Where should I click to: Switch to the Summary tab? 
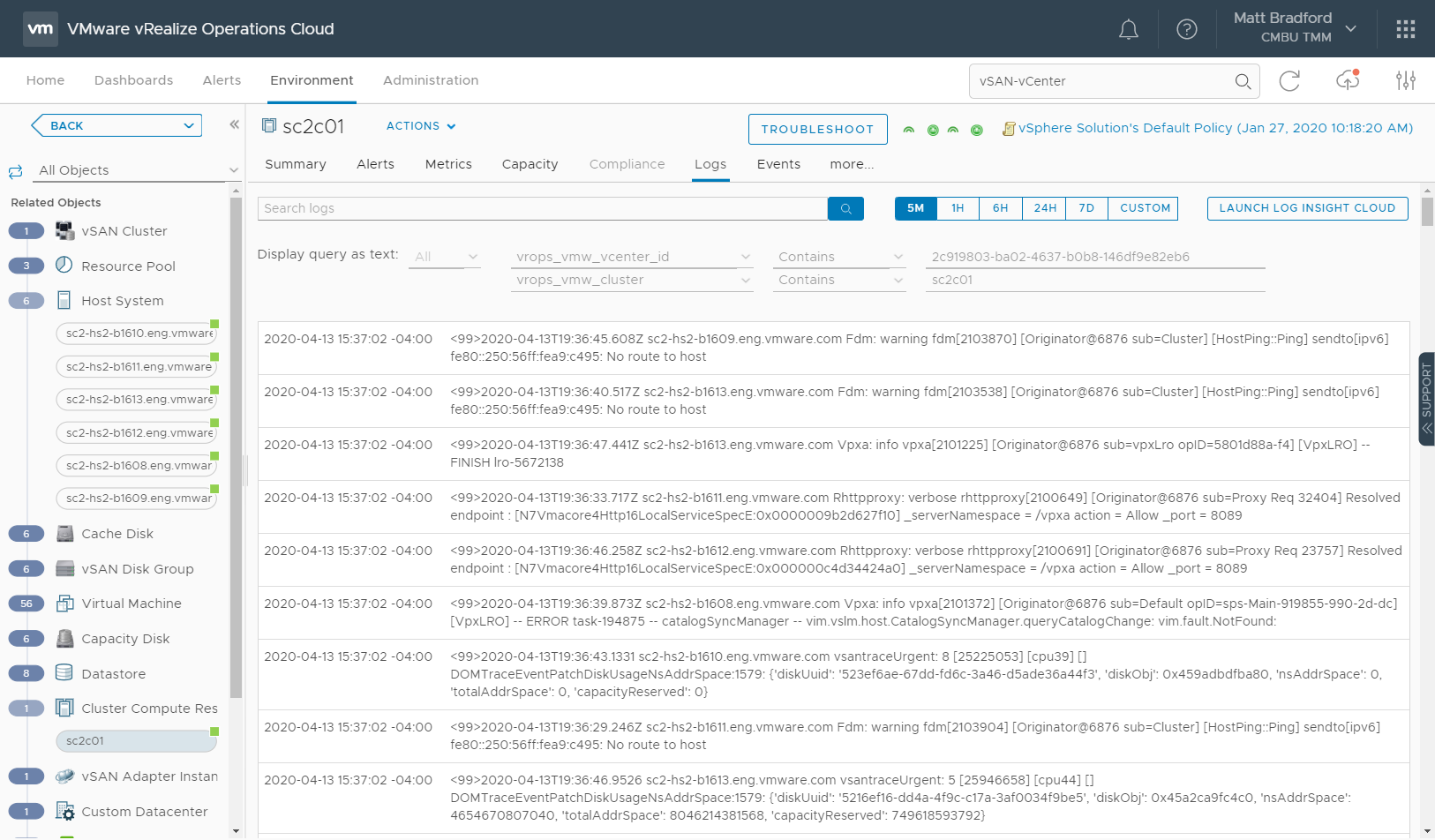[296, 164]
